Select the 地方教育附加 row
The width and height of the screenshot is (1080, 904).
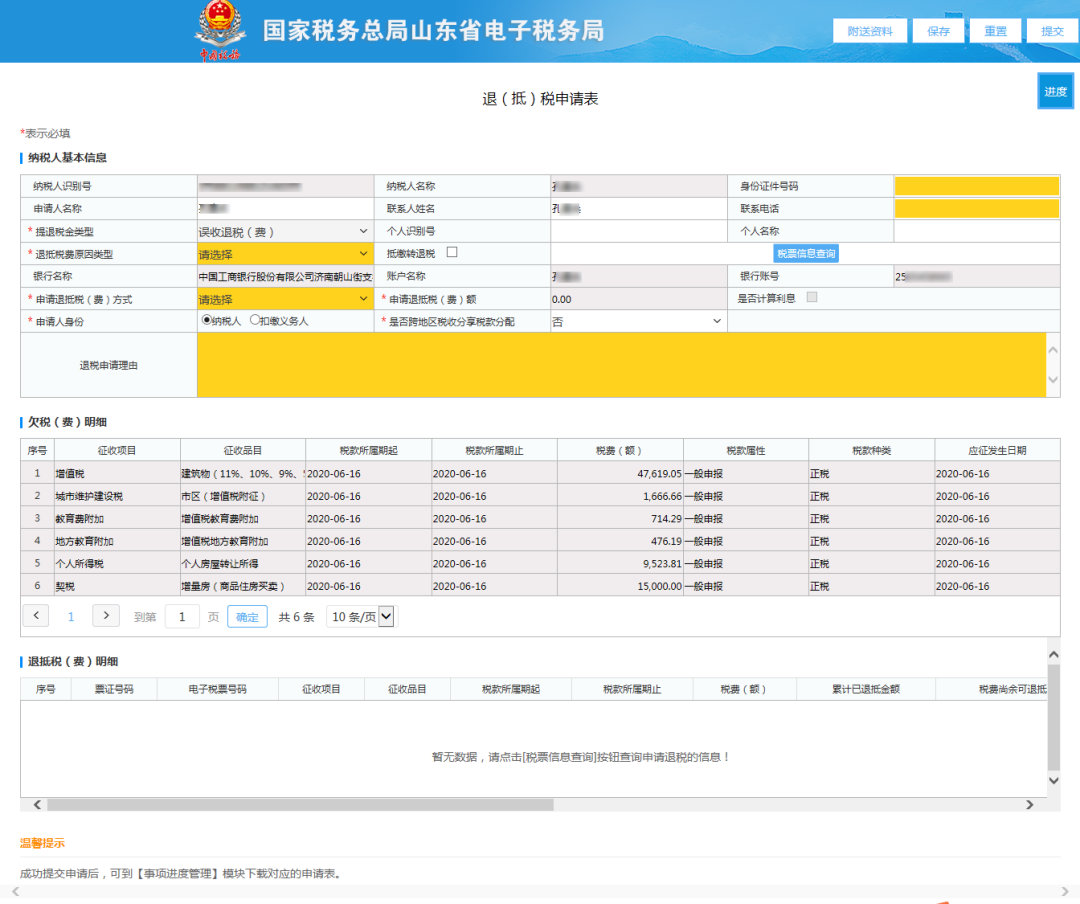coord(540,541)
